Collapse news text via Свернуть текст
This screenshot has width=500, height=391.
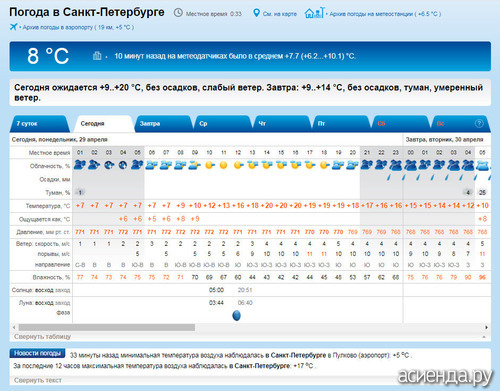point(38,380)
